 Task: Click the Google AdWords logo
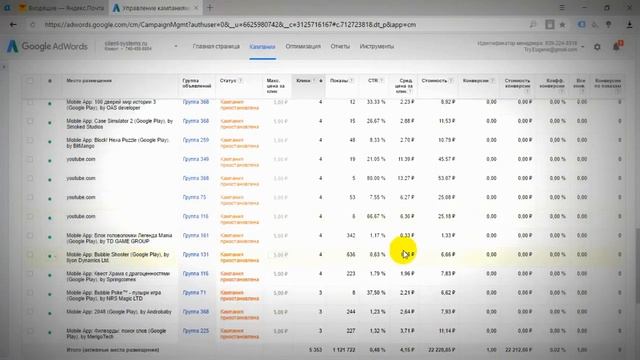pyautogui.click(x=47, y=47)
